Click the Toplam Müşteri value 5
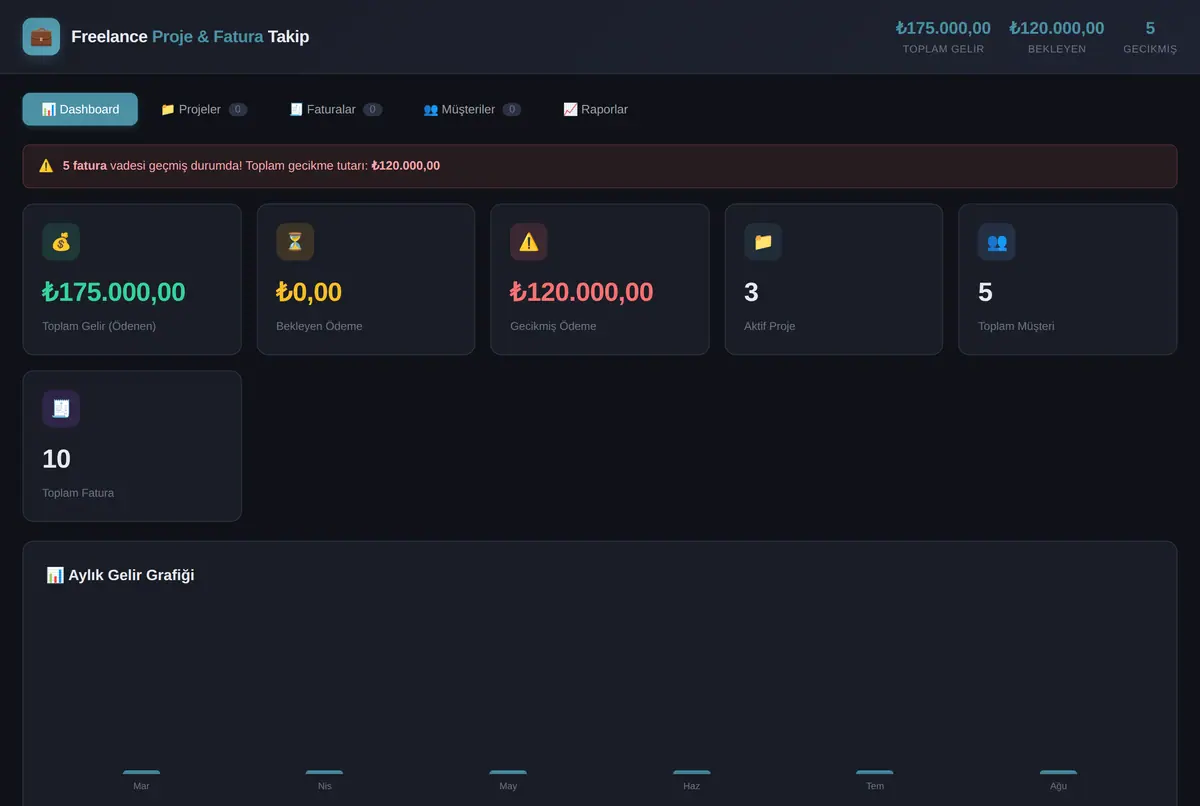The height and width of the screenshot is (806, 1200). point(985,292)
